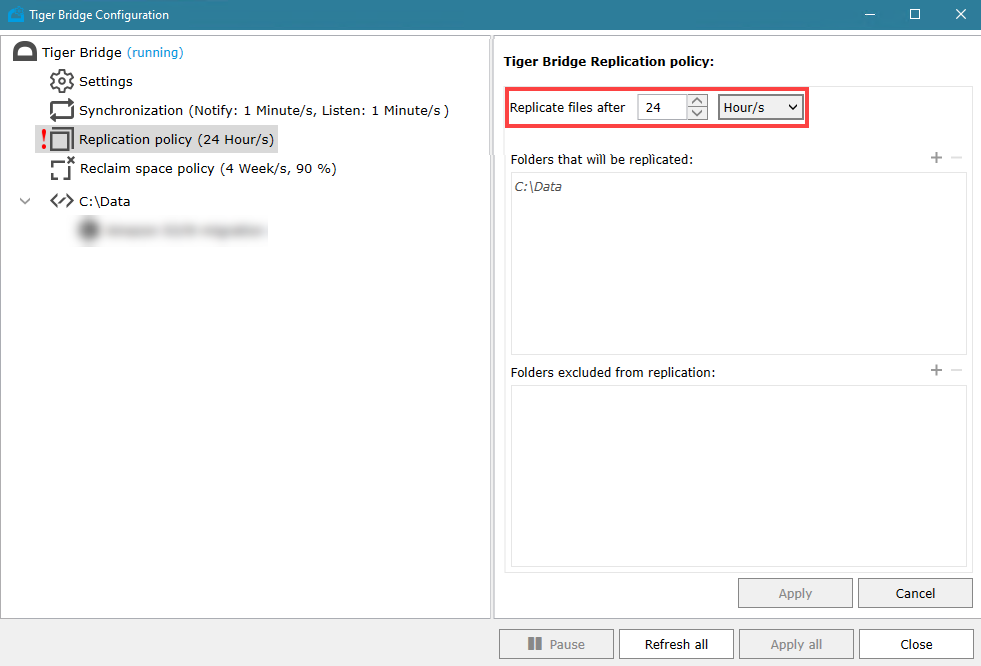Refresh all Tiger Bridge settings
Image resolution: width=981 pixels, height=666 pixels.
coord(676,643)
